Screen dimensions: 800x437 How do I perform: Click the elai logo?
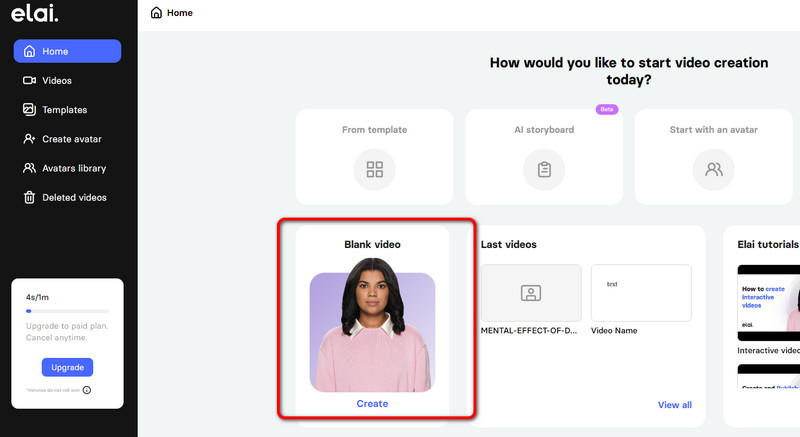click(x=35, y=14)
